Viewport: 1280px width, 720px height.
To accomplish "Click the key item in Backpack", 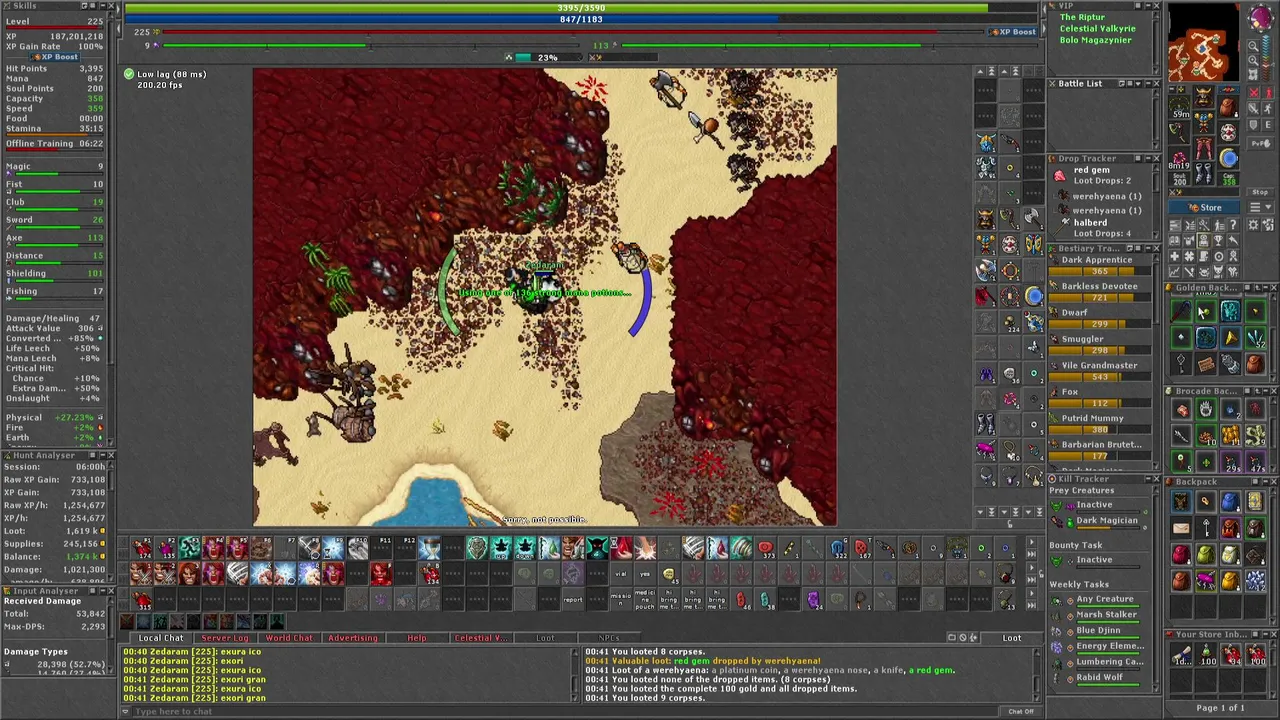I will pyautogui.click(x=1206, y=528).
